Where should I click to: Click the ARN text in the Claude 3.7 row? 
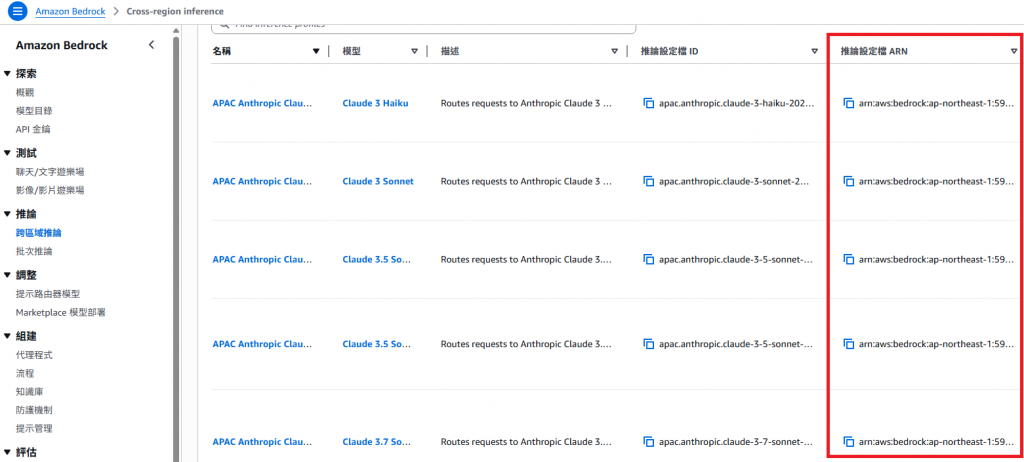click(x=936, y=442)
